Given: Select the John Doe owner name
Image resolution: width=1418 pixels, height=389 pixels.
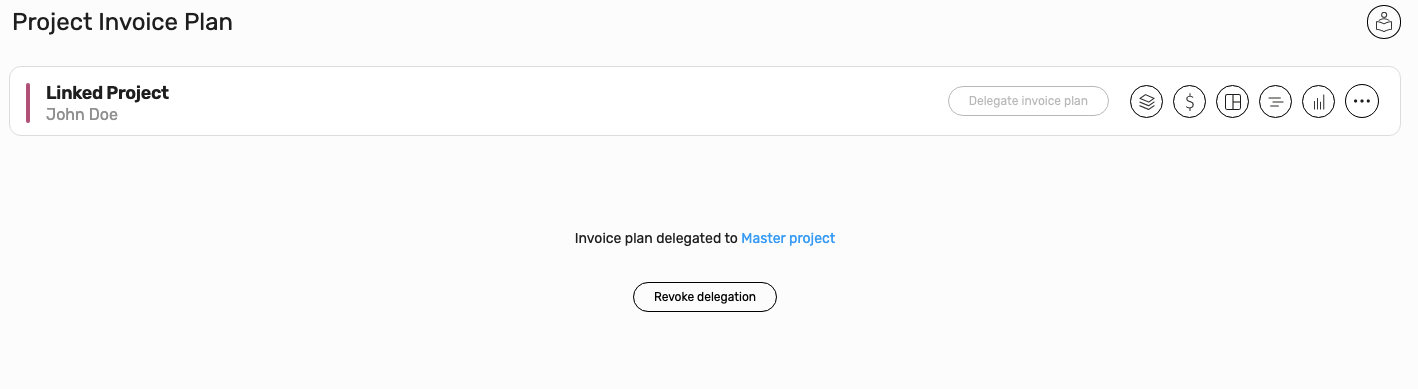Looking at the screenshot, I should pyautogui.click(x=82, y=115).
